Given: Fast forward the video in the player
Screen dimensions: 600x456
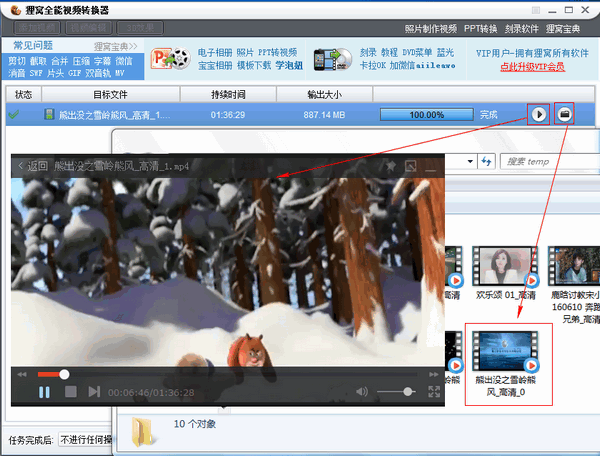Looking at the screenshot, I should click(434, 375).
